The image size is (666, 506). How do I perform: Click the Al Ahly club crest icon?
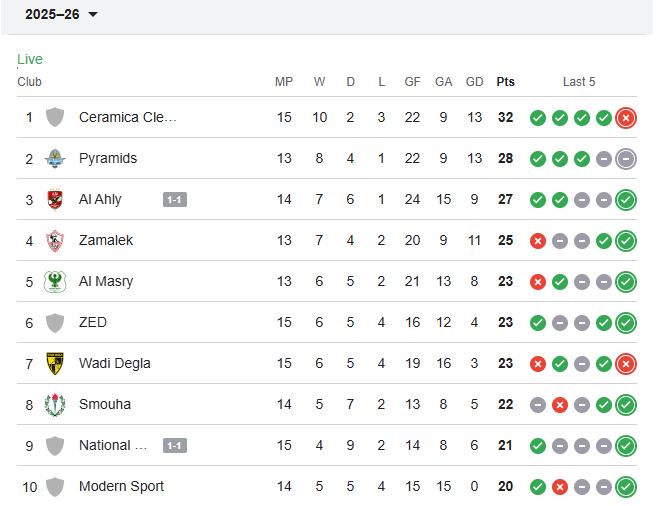(x=55, y=199)
